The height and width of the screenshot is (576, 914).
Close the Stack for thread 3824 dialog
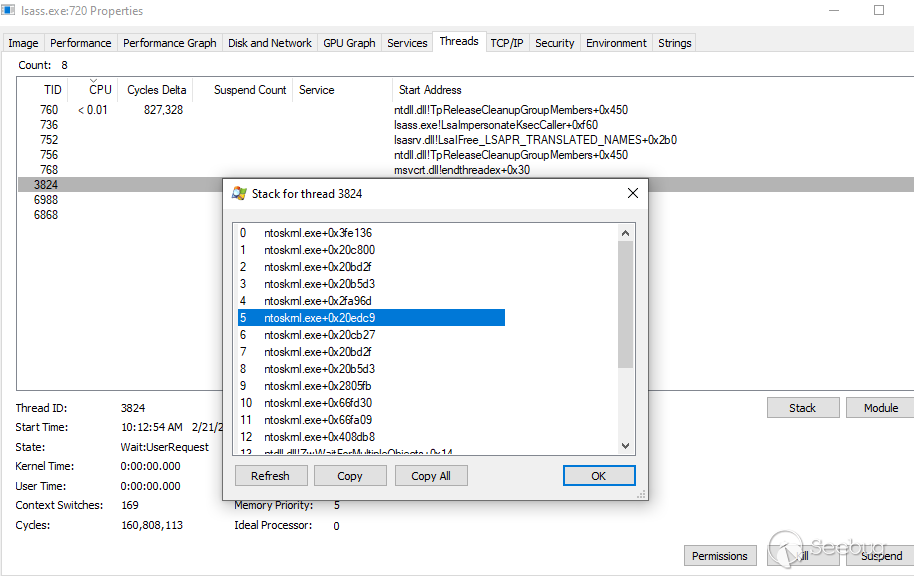click(632, 194)
